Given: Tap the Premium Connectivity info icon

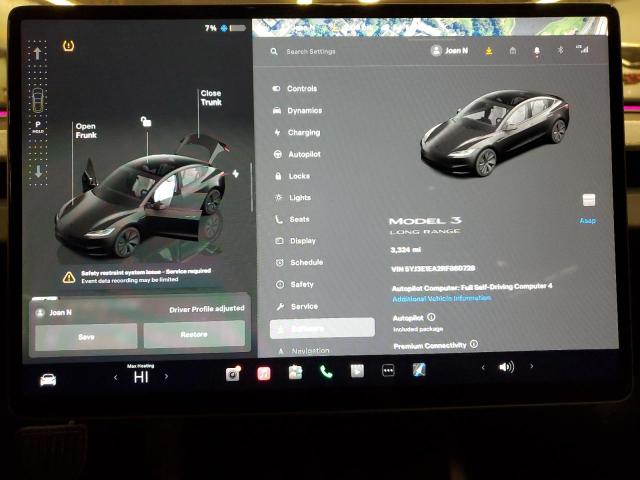Looking at the screenshot, I should [474, 344].
